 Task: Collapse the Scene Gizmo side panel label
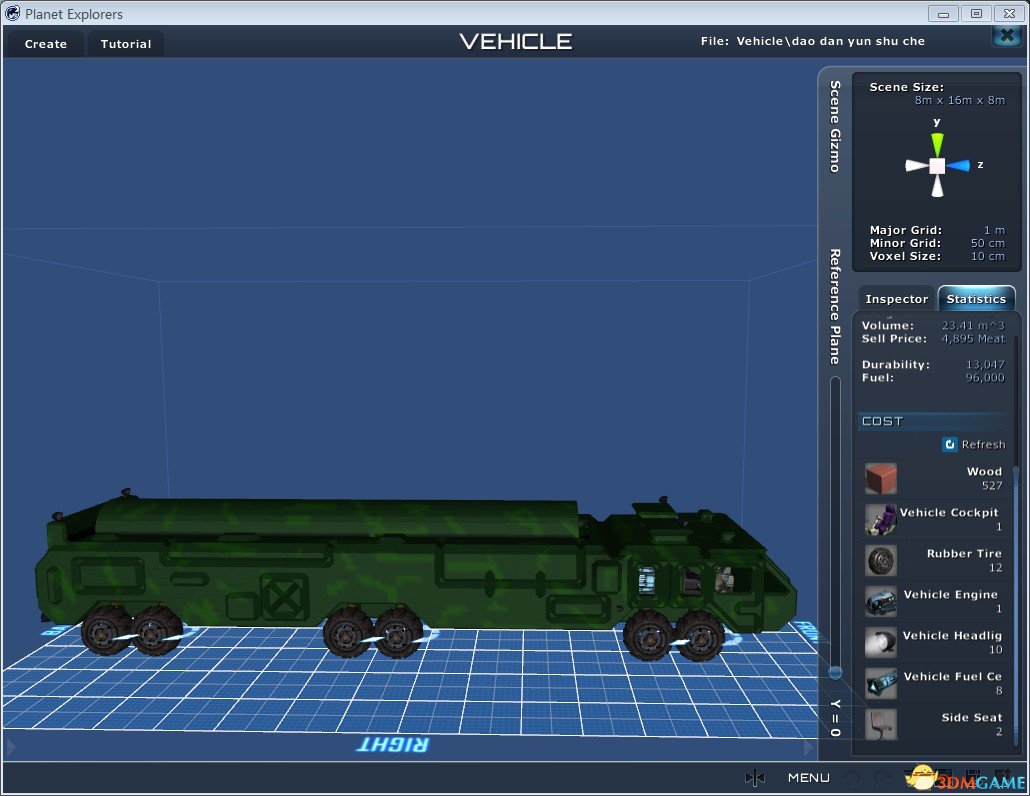point(835,127)
